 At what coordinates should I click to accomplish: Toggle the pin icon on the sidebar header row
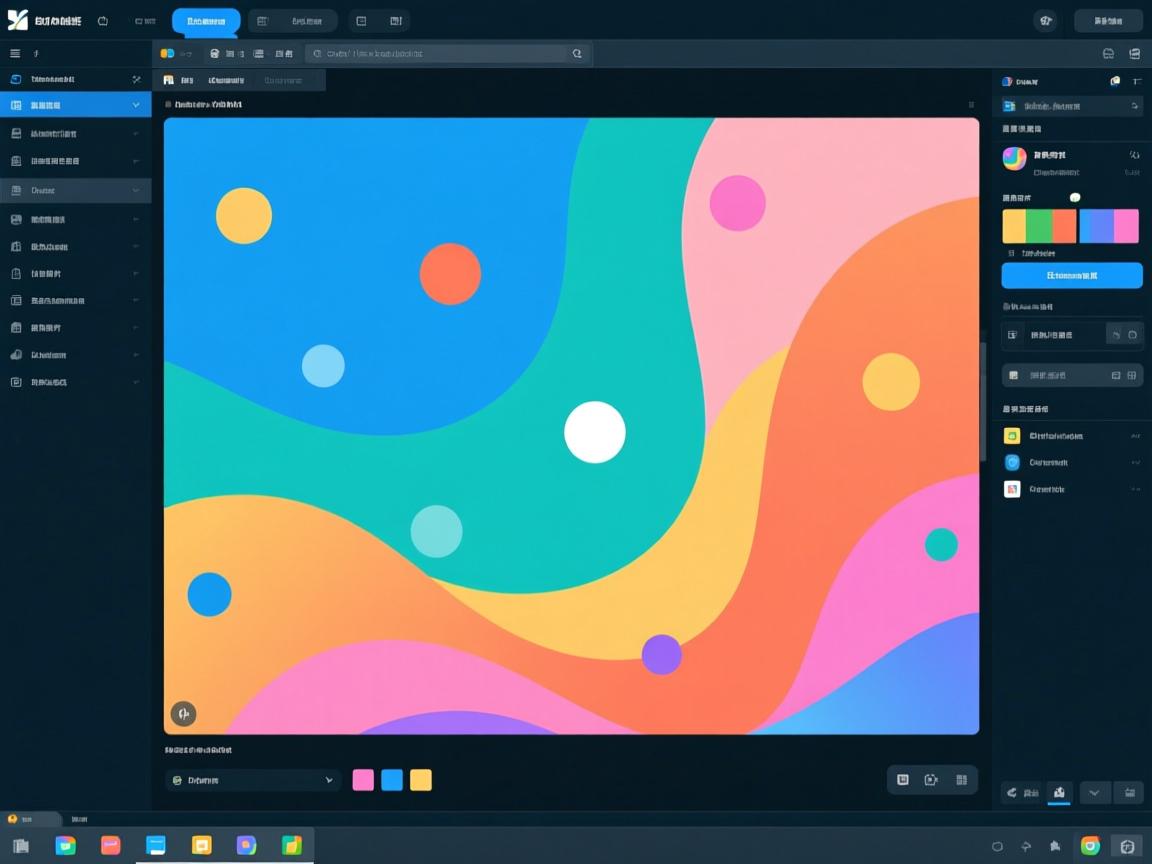136,79
